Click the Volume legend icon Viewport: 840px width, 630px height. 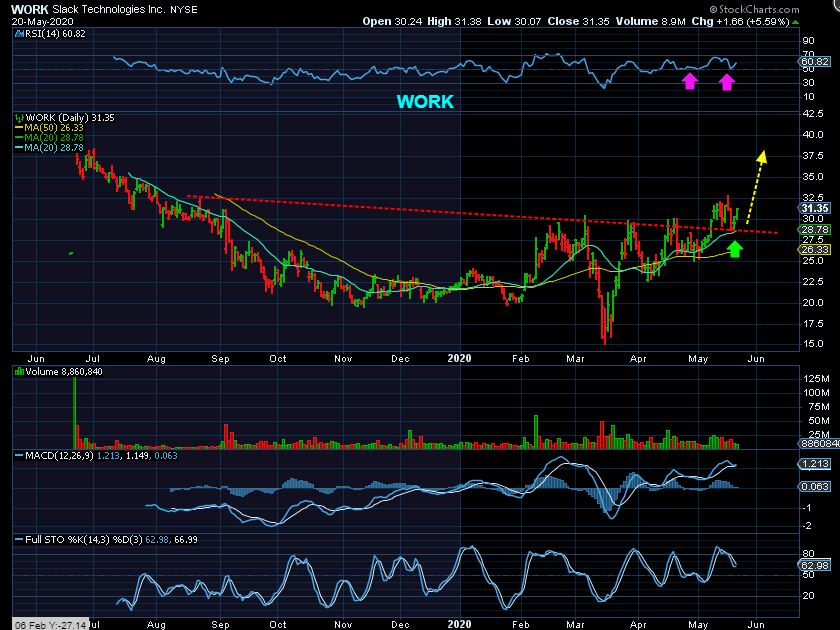[x=17, y=371]
